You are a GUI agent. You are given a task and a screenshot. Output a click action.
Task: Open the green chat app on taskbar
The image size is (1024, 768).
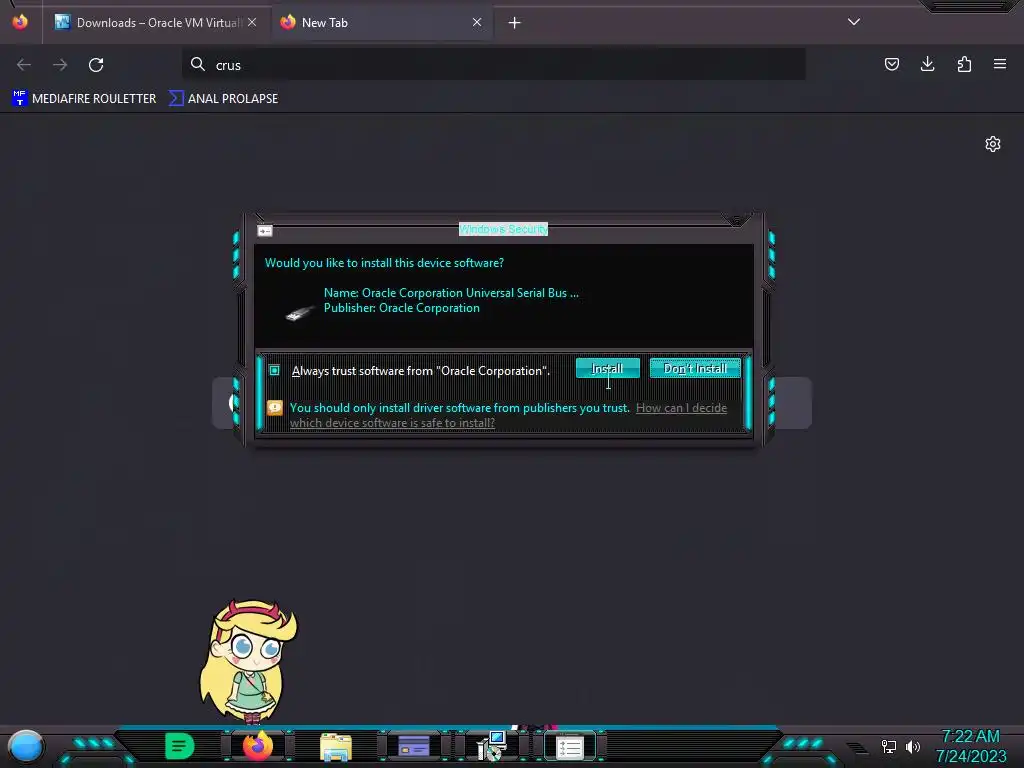pyautogui.click(x=180, y=746)
